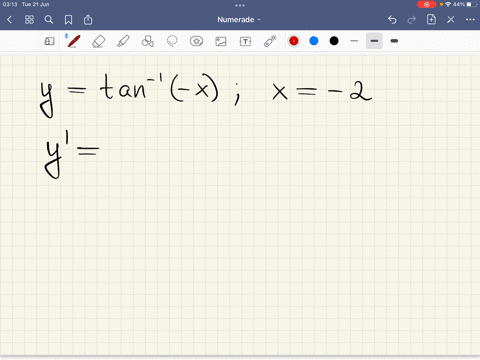Toggle the read-only mode icon
This screenshot has height=360, width=480.
point(49,41)
